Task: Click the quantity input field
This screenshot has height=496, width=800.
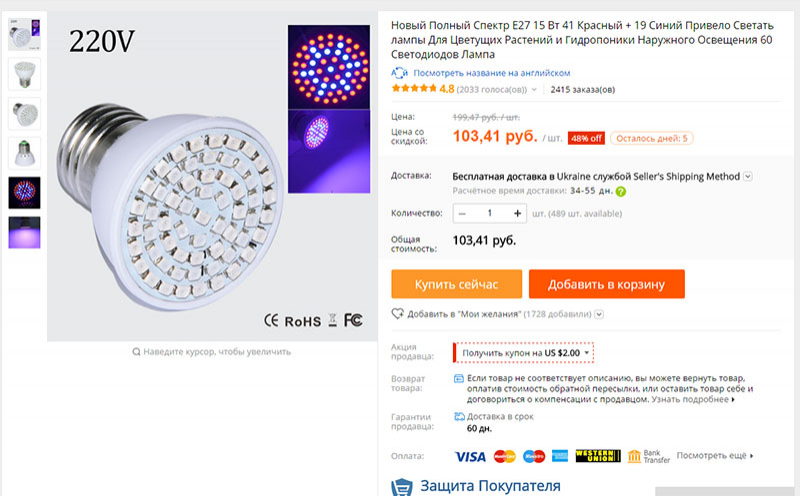Action: coord(490,213)
